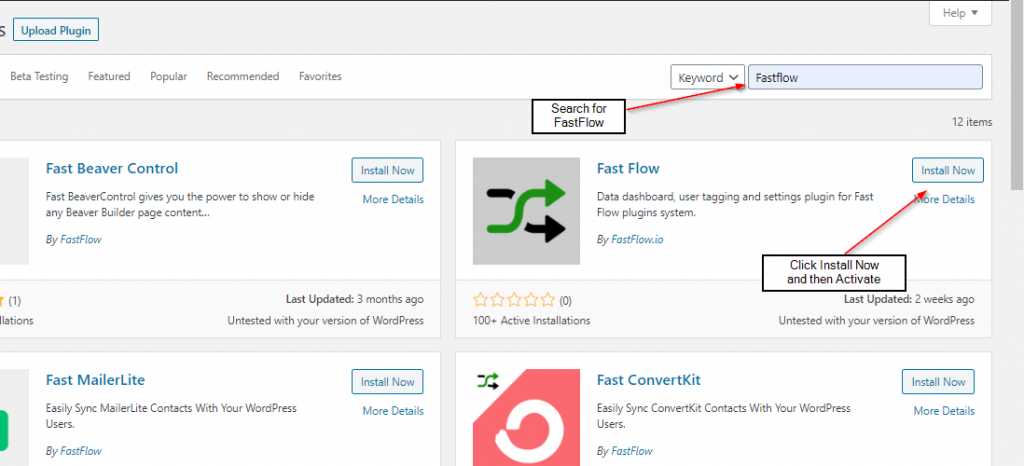
Task: Open FastFlow author link under Fast ConvertKit
Action: coord(632,451)
